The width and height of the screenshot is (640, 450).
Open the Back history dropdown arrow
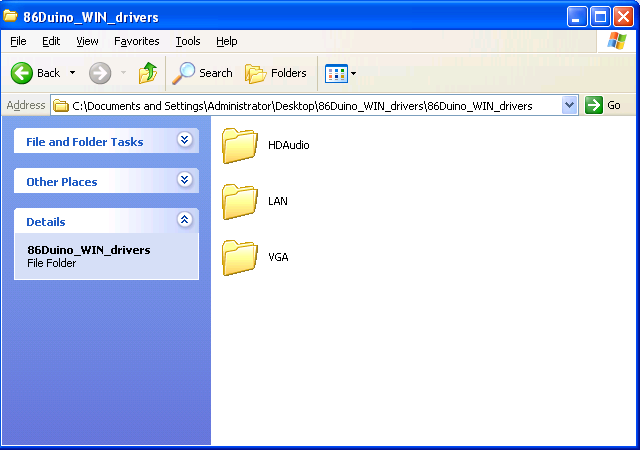[72, 73]
